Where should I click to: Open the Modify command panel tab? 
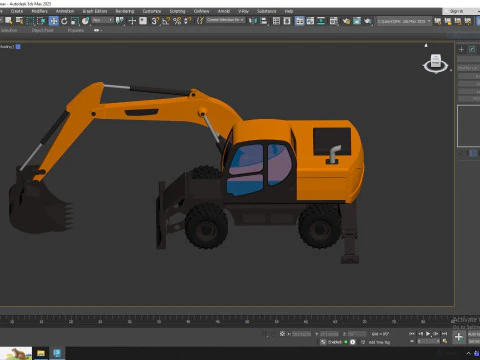click(472, 49)
